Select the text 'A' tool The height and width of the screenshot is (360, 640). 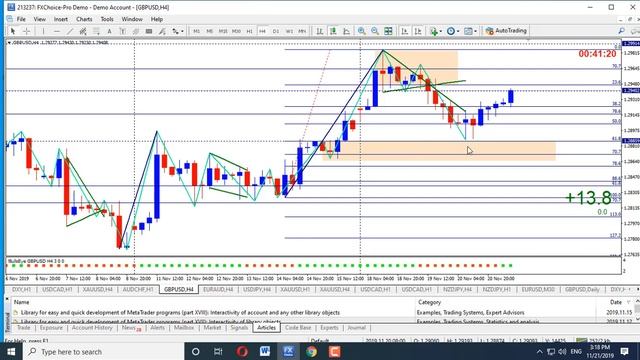point(109,31)
